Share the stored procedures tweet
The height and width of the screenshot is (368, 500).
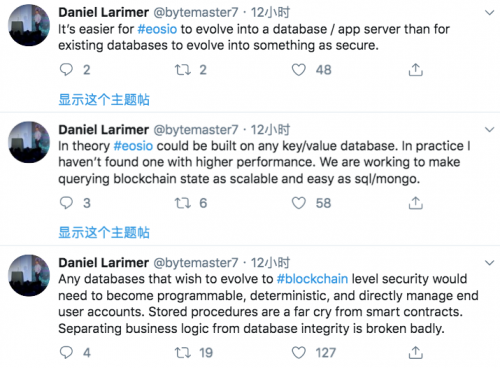(x=415, y=352)
